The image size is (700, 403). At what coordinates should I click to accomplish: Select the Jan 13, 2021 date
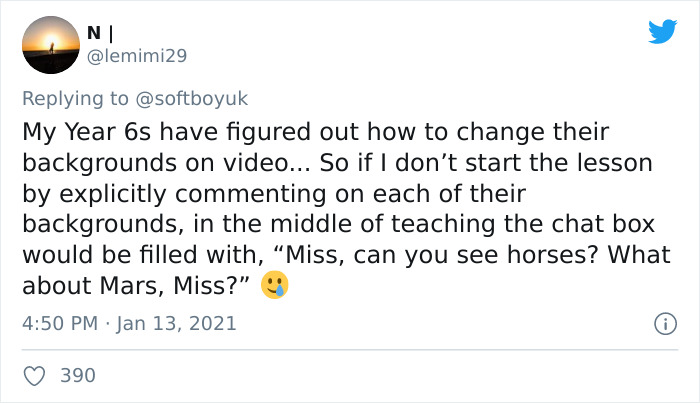(178, 323)
